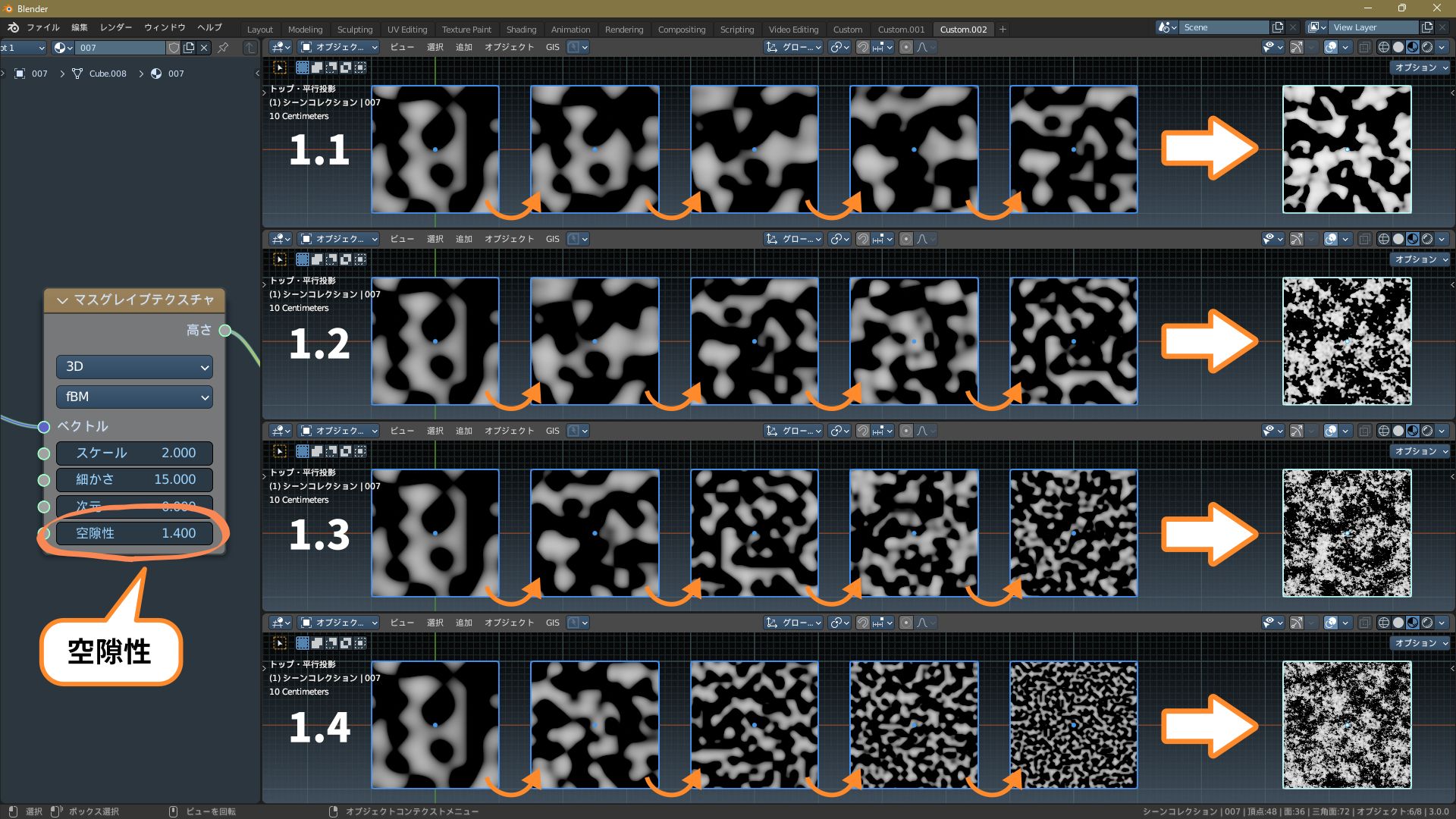
Task: Toggle snap magnet in top viewport header
Action: click(863, 47)
